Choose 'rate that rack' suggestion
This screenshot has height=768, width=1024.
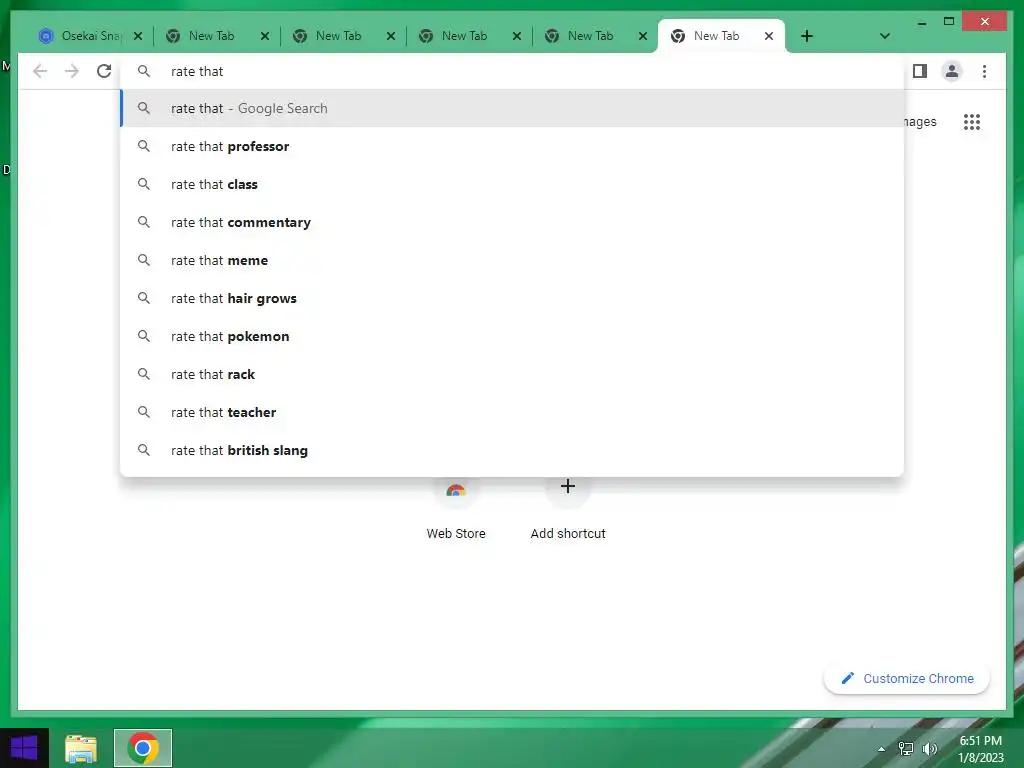(512, 374)
